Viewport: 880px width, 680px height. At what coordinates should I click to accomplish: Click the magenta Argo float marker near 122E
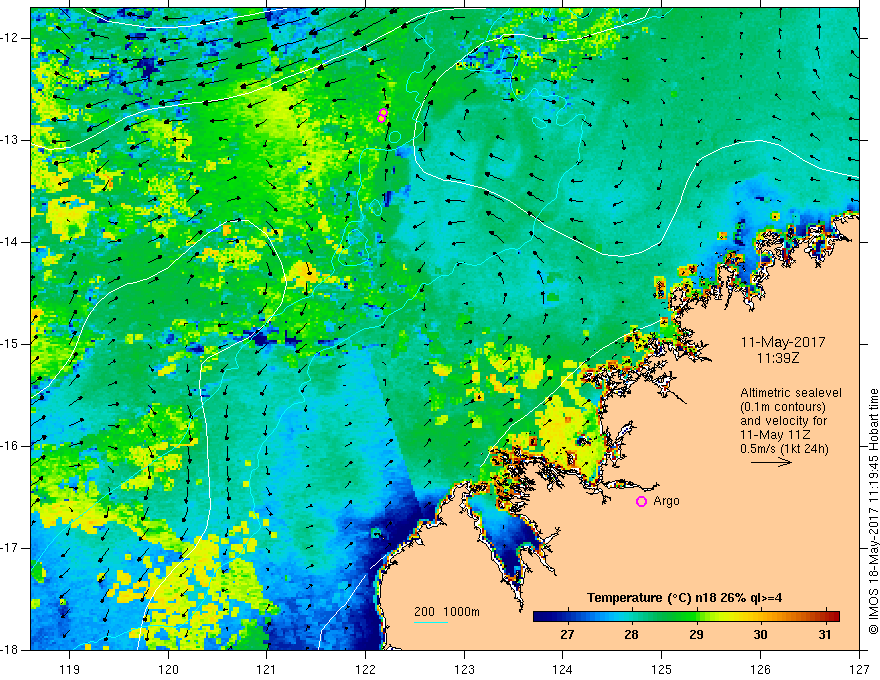pos(382,116)
